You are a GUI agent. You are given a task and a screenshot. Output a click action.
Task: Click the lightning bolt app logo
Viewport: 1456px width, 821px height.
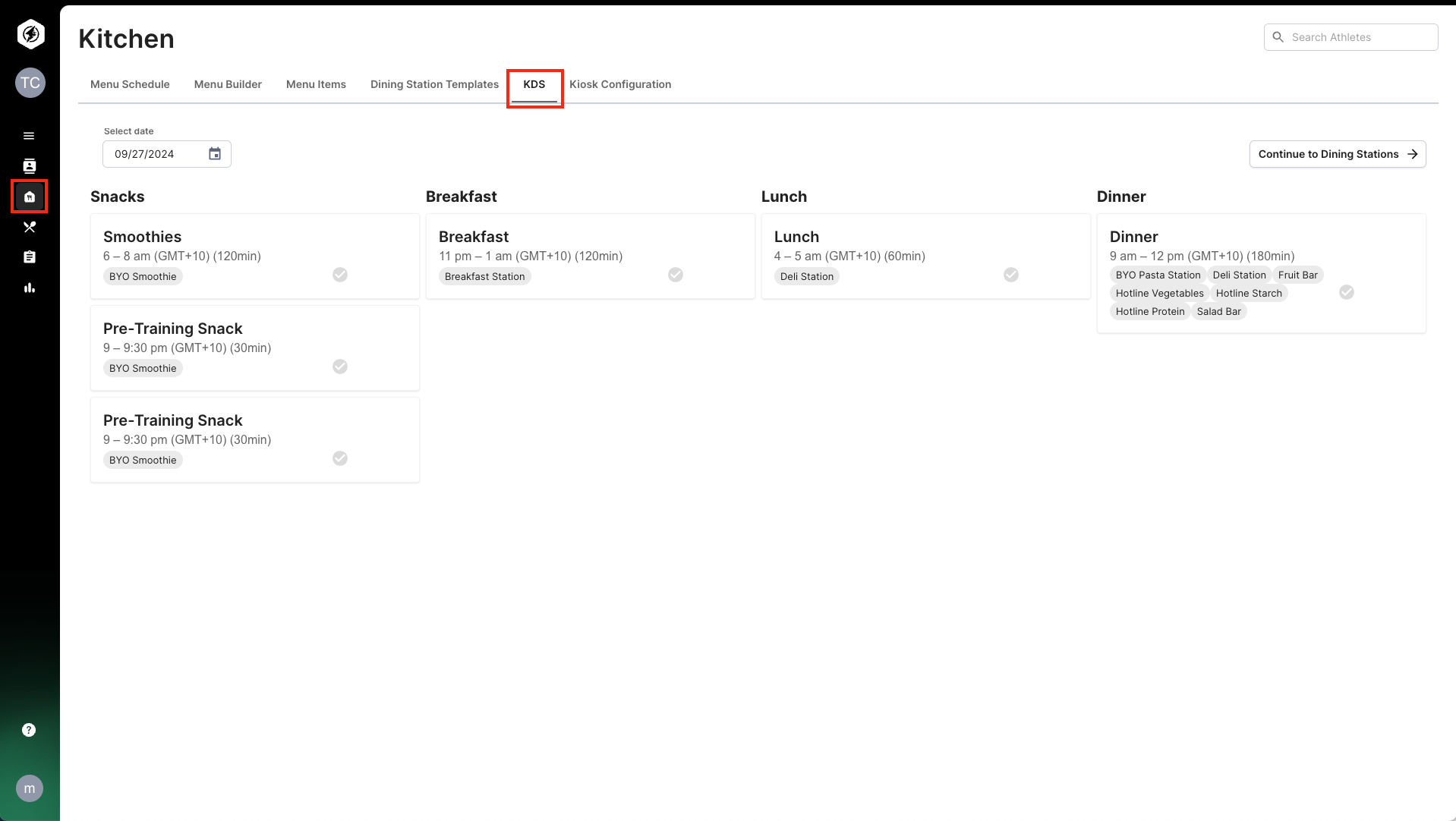coord(30,34)
